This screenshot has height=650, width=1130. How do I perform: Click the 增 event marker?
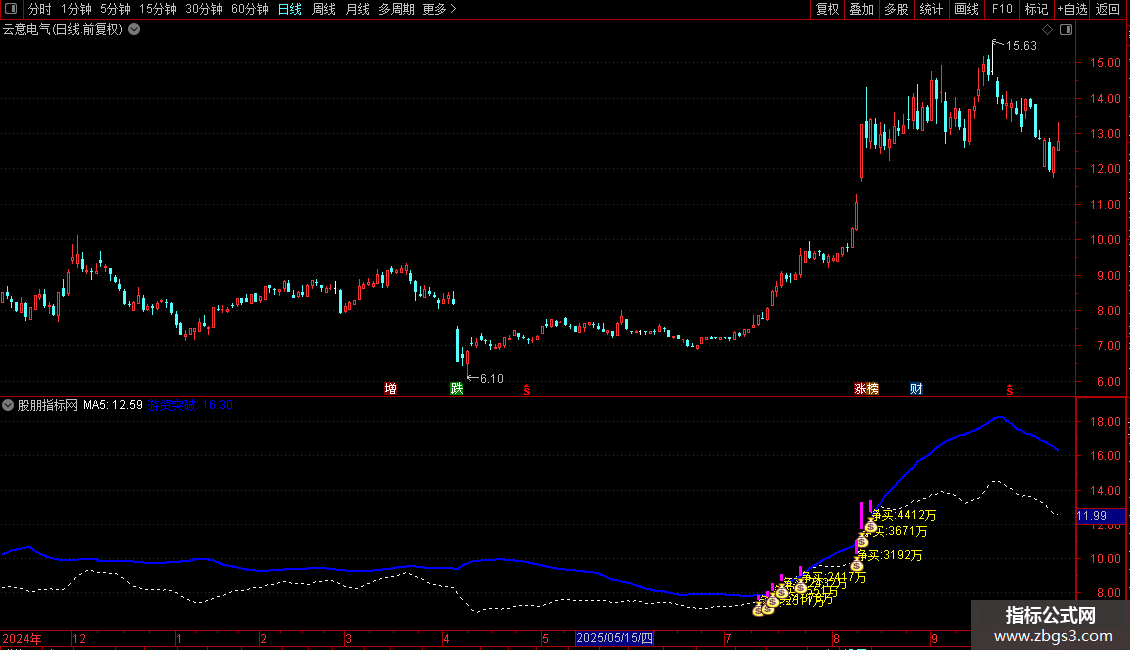(391, 388)
